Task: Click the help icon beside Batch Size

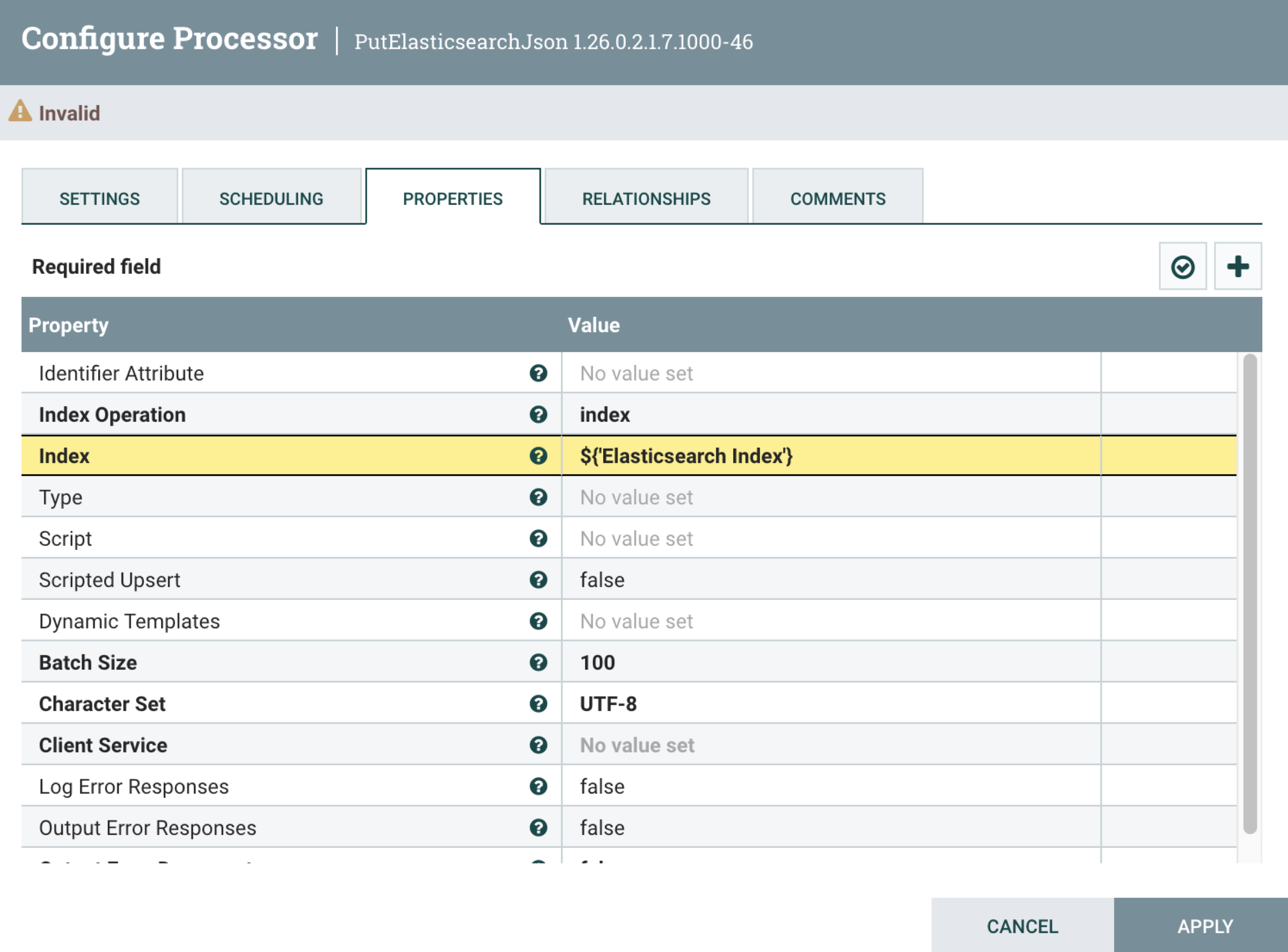Action: tap(538, 663)
